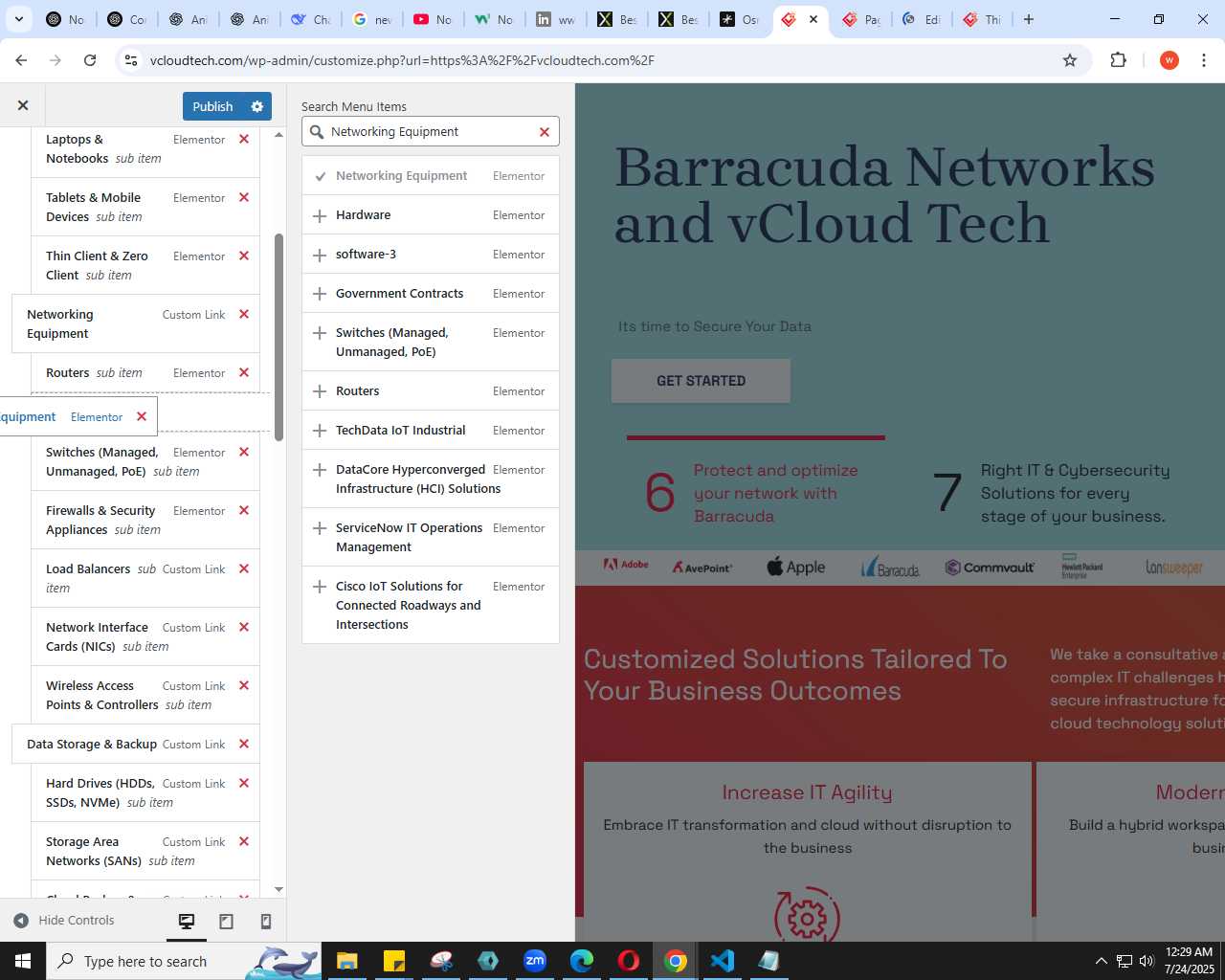Close the WordPress Customizer

pyautogui.click(x=23, y=105)
